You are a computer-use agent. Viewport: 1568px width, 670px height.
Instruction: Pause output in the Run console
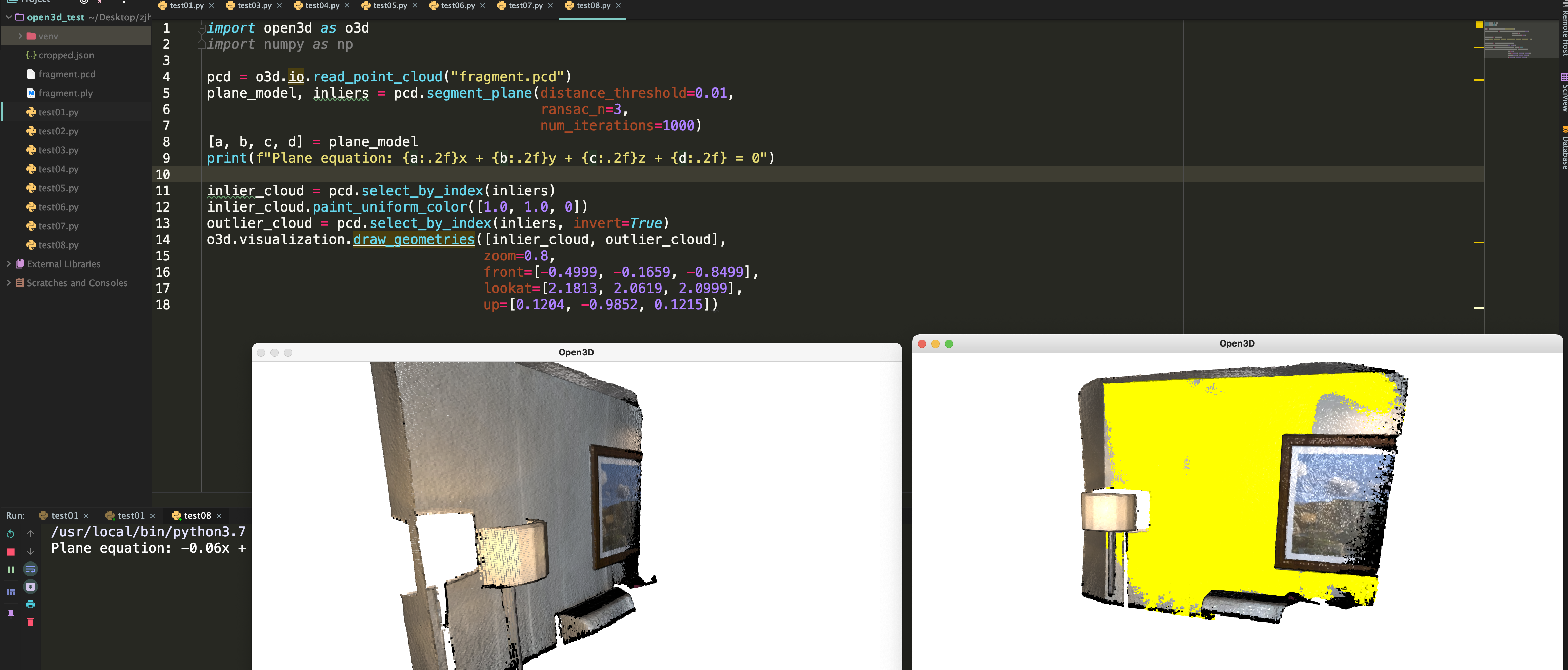tap(11, 569)
